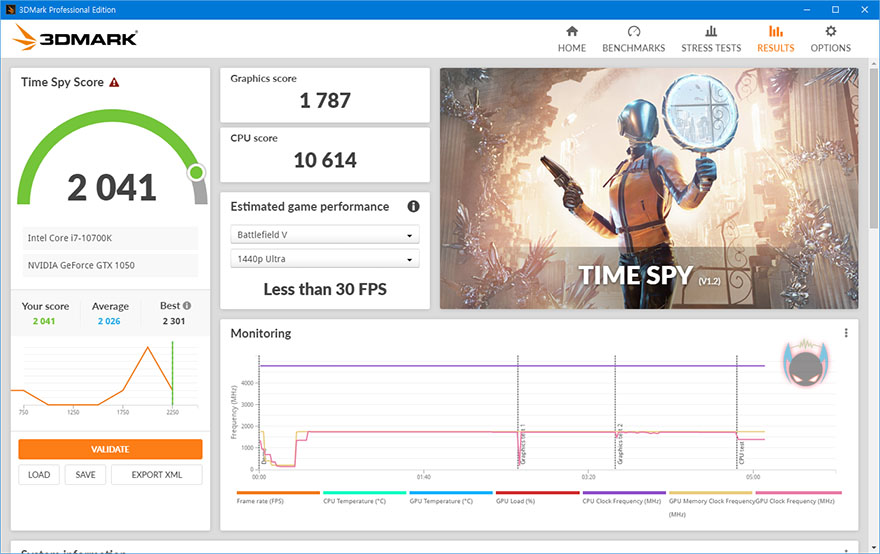Image resolution: width=880 pixels, height=554 pixels.
Task: Click the vertical scrollbar thumb
Action: (874, 147)
